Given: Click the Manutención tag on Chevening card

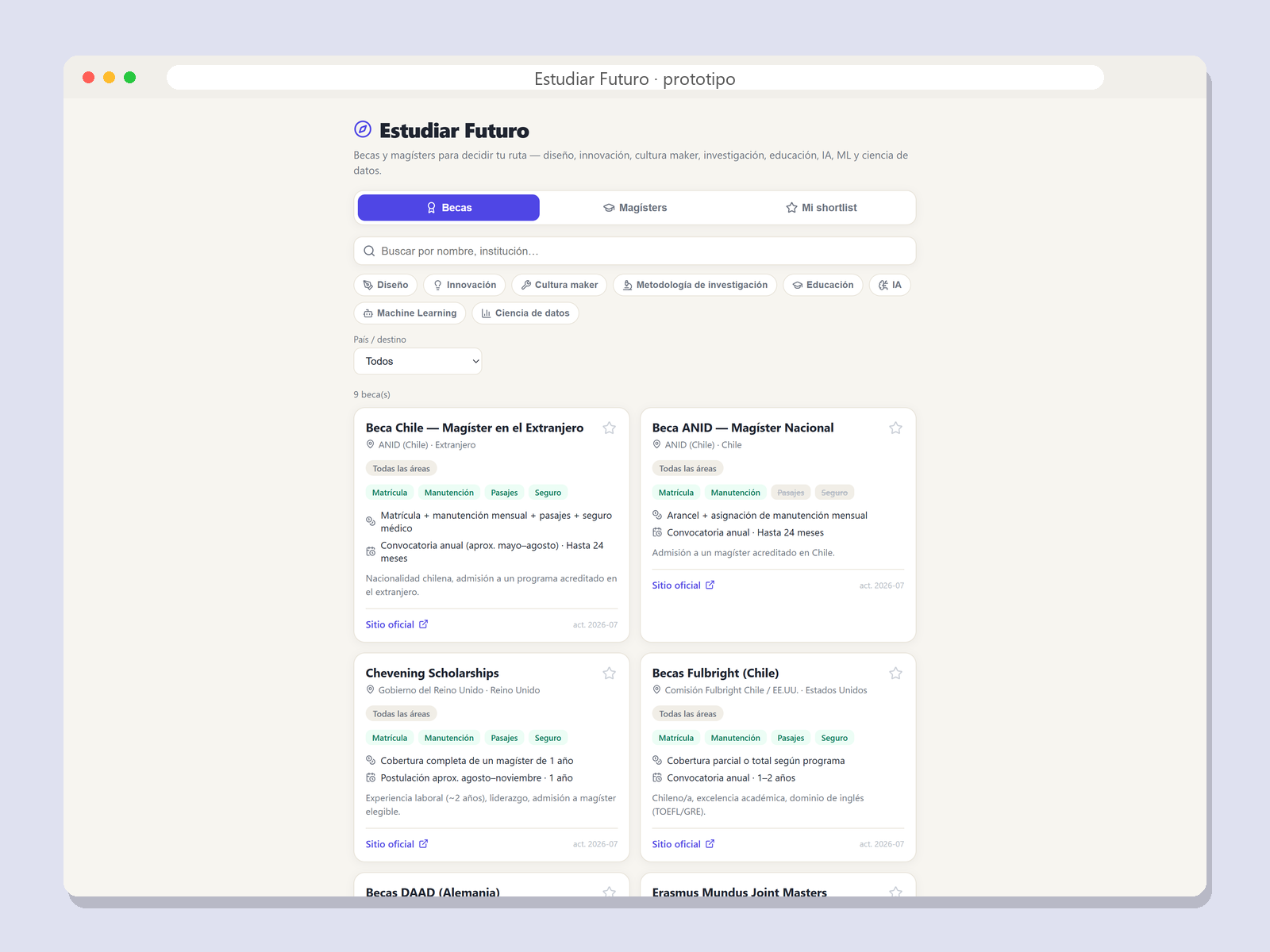Looking at the screenshot, I should coord(449,738).
